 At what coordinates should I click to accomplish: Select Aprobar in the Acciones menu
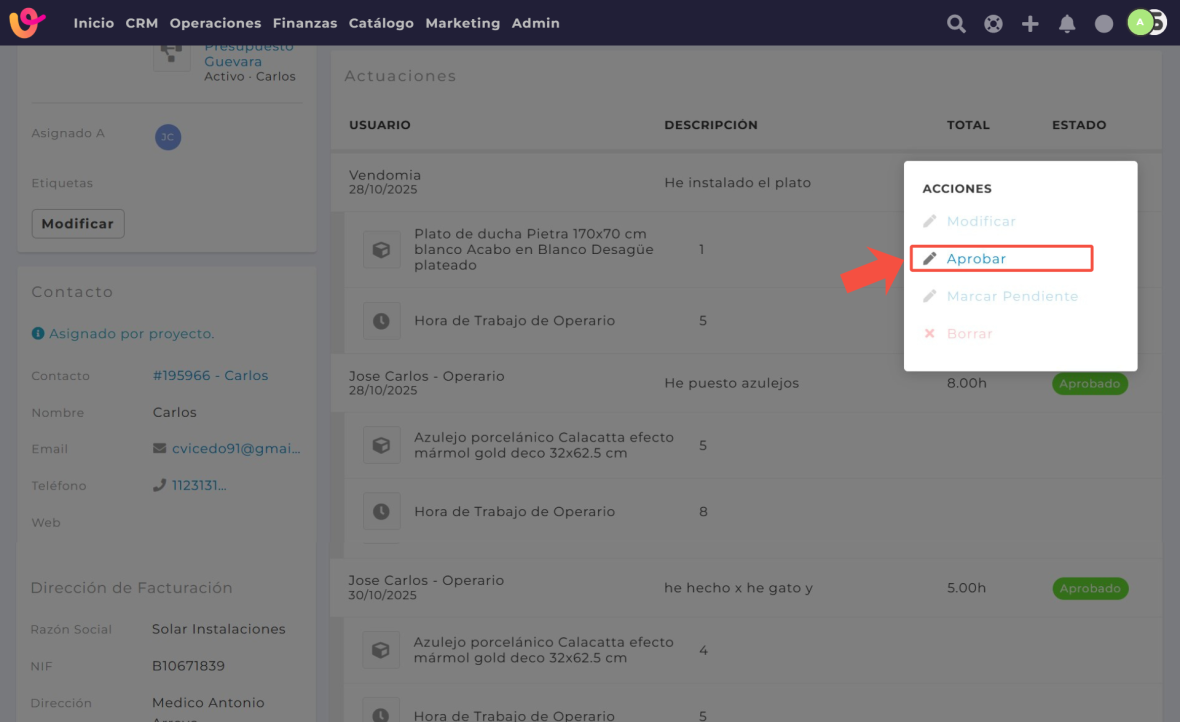click(976, 259)
